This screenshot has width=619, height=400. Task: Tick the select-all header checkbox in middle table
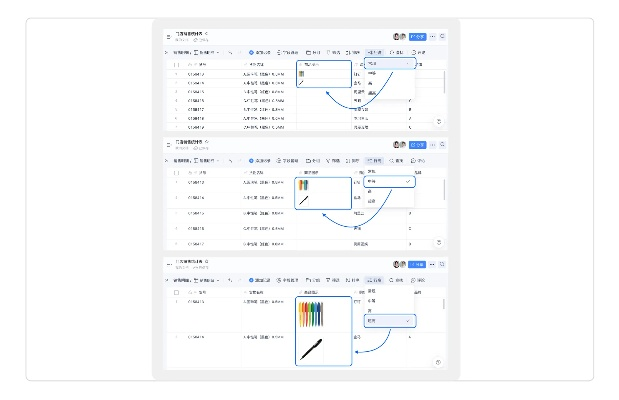tap(177, 171)
